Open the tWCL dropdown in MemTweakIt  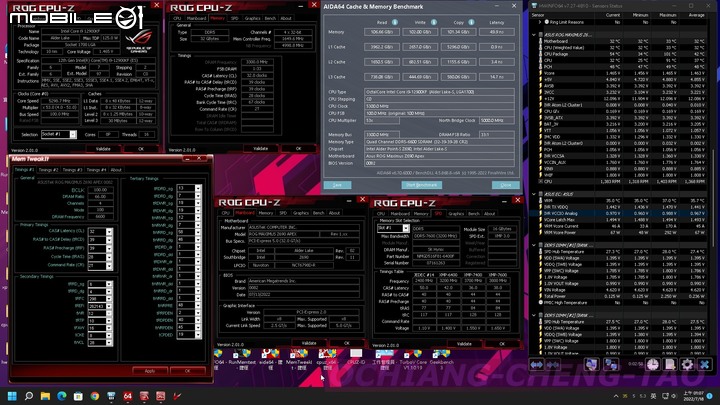pyautogui.click(x=109, y=343)
